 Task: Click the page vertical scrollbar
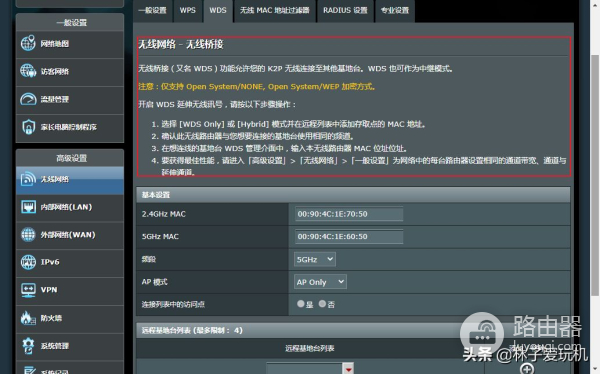(595, 175)
